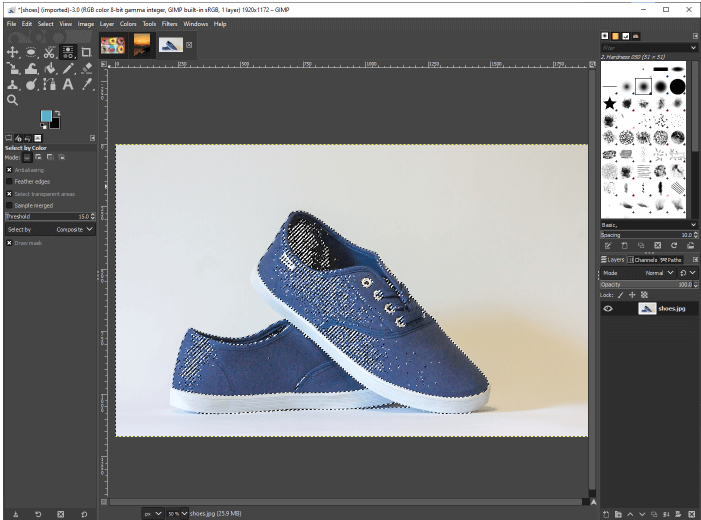The image size is (701, 520).
Task: Select the Warp Transform tool
Action: pyautogui.click(x=31, y=68)
